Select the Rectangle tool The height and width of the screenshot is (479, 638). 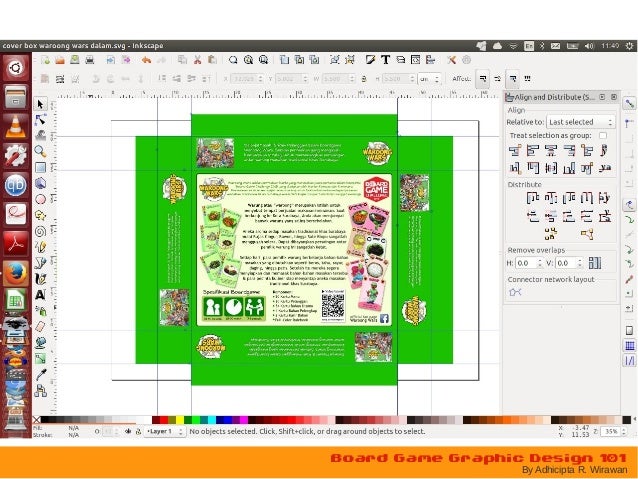click(x=40, y=167)
